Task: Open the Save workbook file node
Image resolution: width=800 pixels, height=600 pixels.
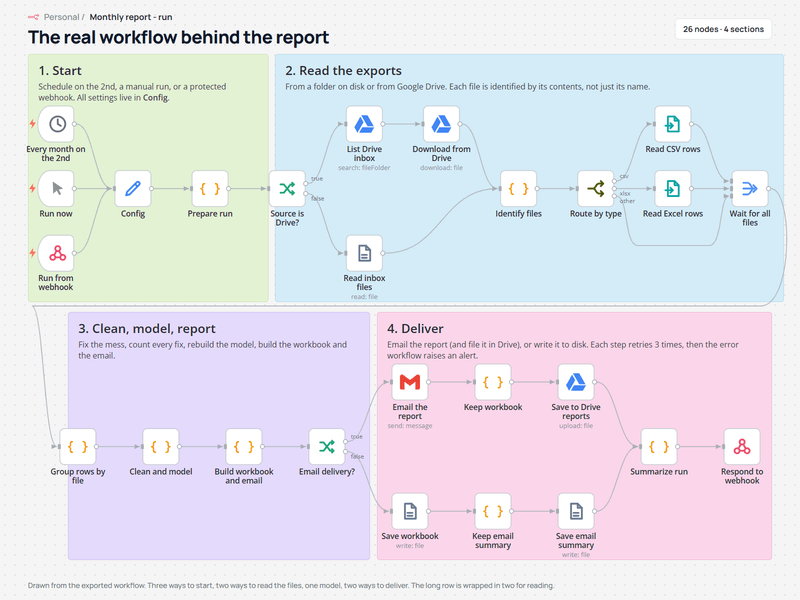Action: (x=410, y=511)
